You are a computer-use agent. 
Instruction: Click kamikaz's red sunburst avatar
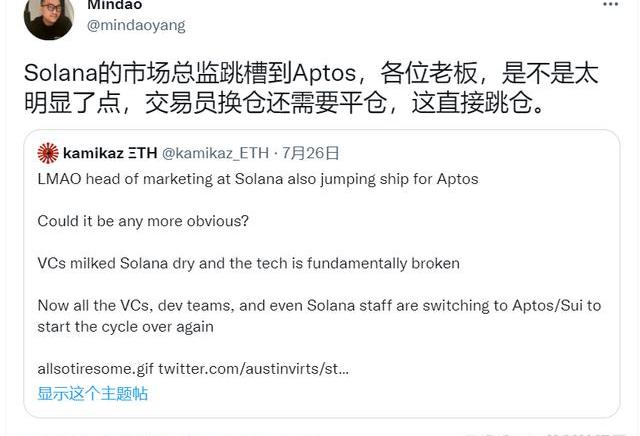coord(47,153)
